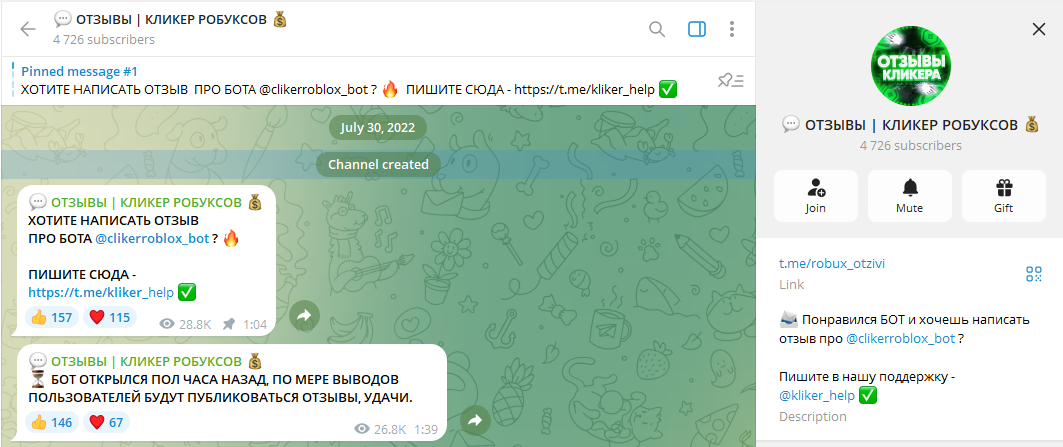This screenshot has width=1063, height=447.
Task: Click the 1:39 timestamp on second post
Action: pyautogui.click(x=426, y=429)
